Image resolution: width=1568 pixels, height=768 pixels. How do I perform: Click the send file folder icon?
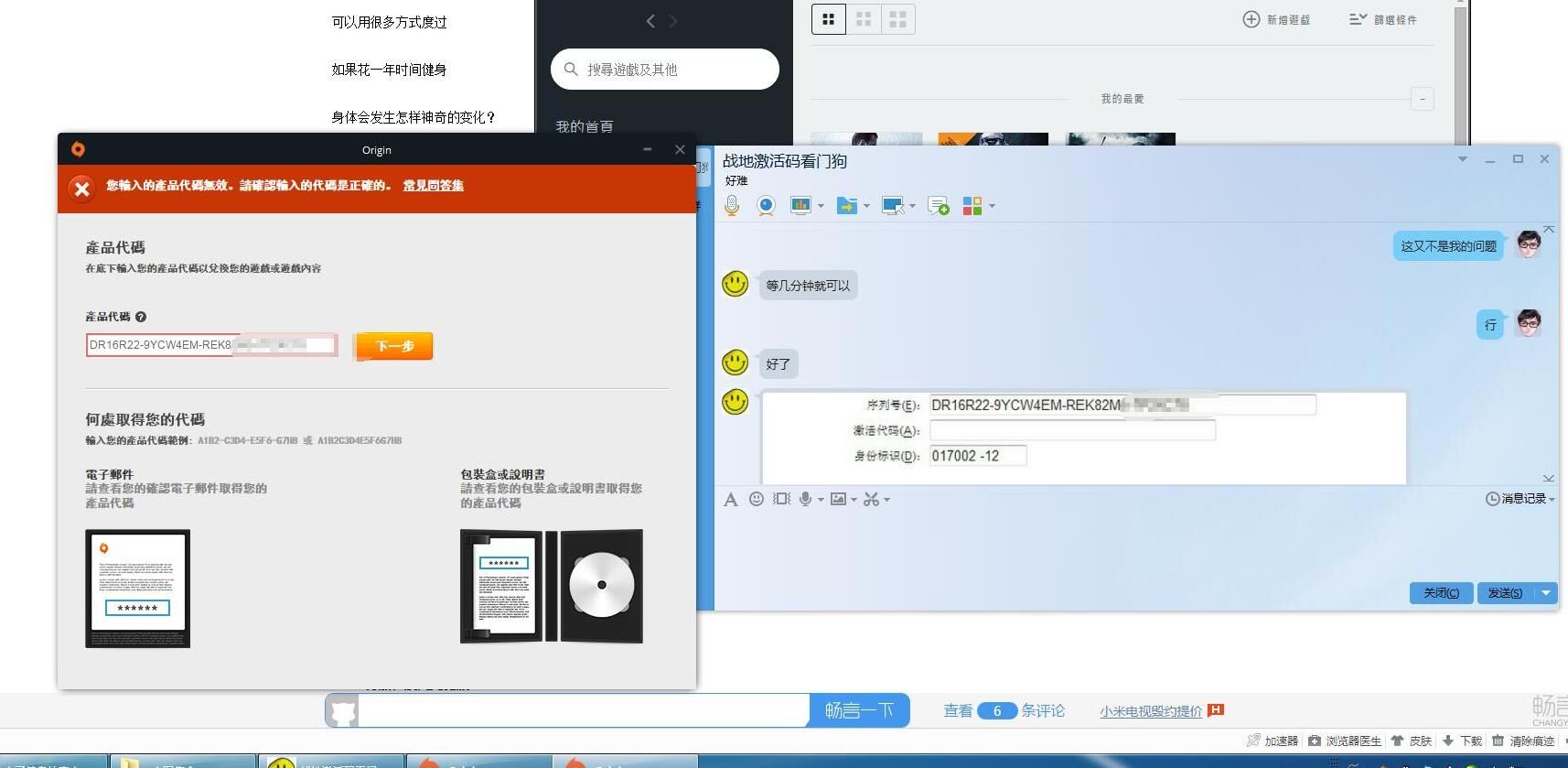(846, 206)
